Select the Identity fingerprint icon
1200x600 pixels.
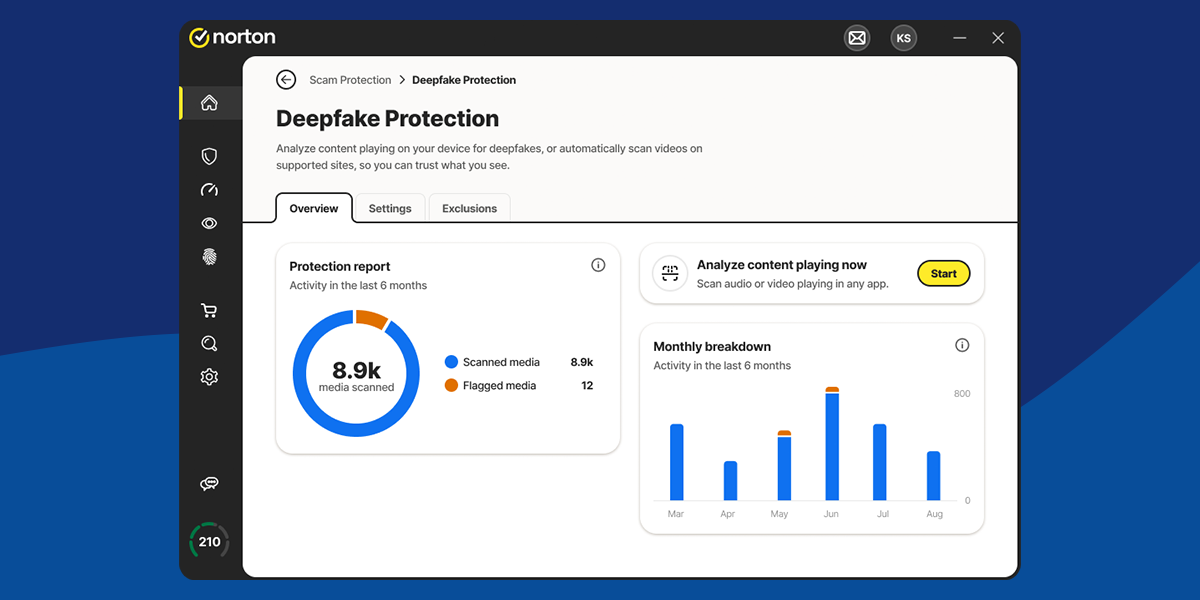coord(209,257)
